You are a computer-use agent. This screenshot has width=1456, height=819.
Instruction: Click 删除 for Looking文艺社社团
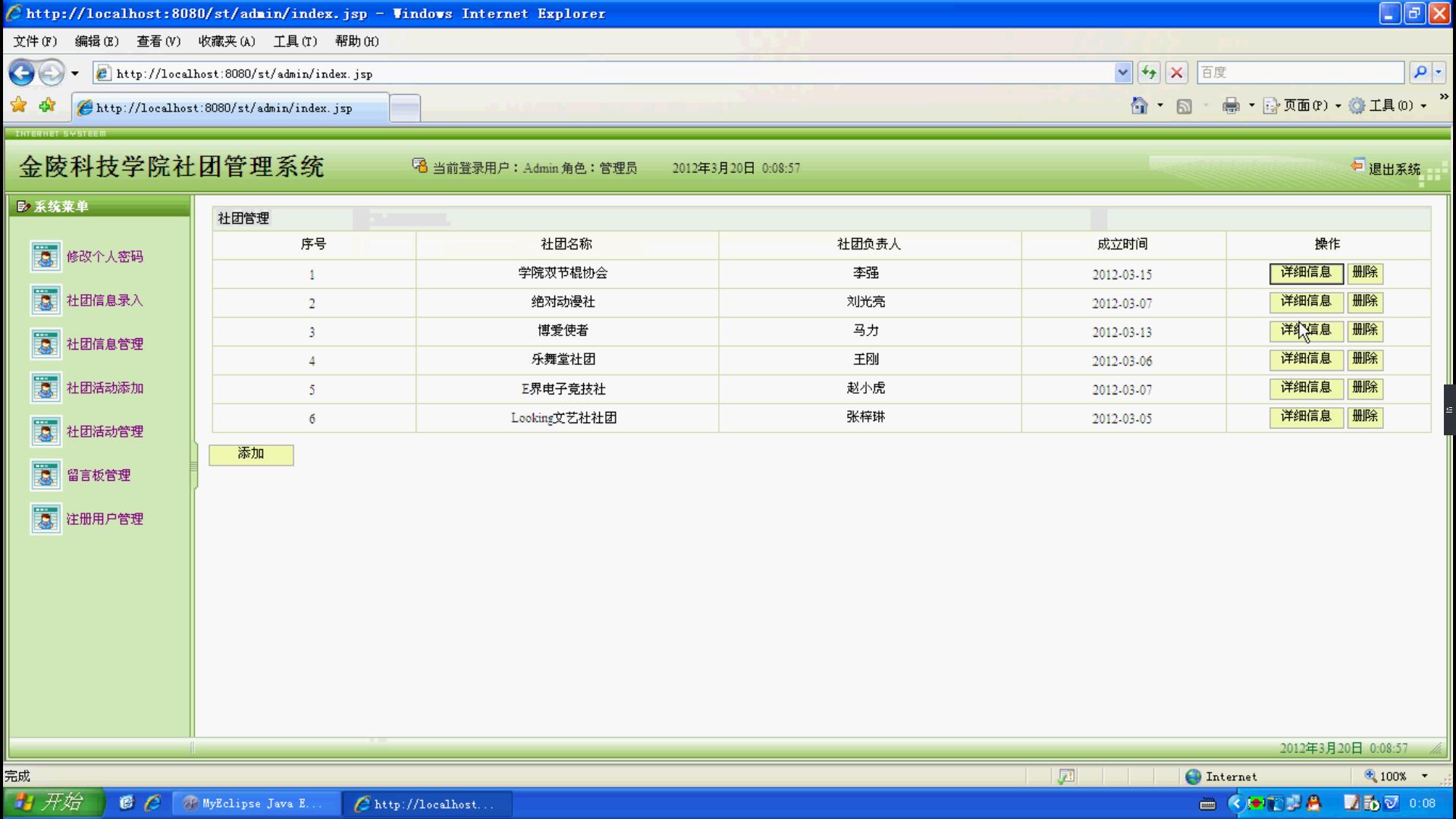tap(1365, 417)
